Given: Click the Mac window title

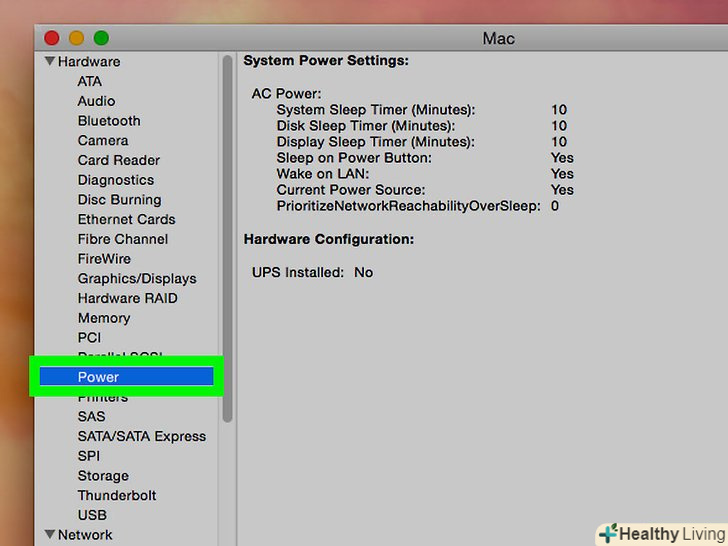Looking at the screenshot, I should pyautogui.click(x=499, y=38).
